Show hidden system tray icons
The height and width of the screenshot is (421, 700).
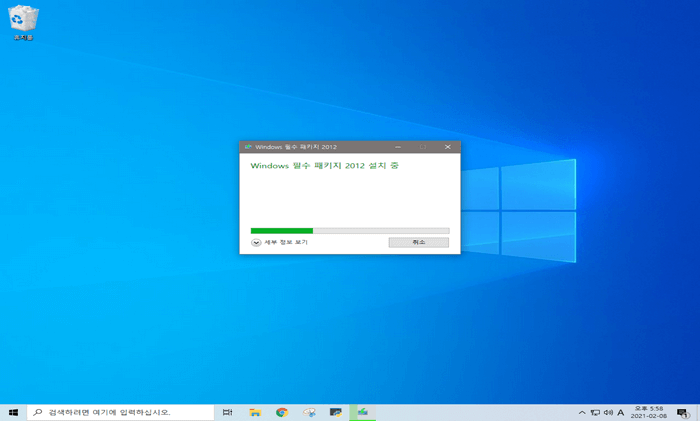(x=582, y=413)
